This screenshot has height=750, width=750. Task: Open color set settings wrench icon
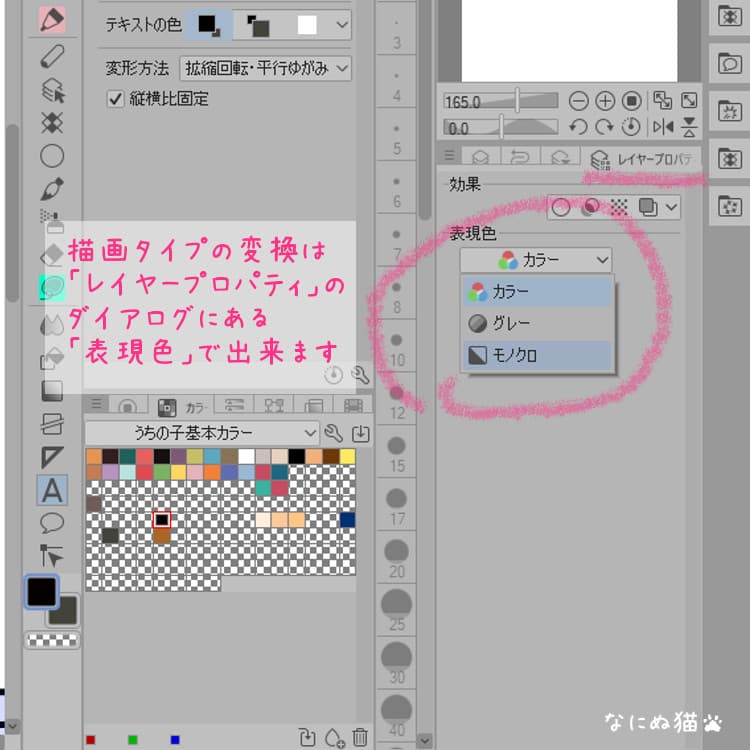(x=333, y=433)
